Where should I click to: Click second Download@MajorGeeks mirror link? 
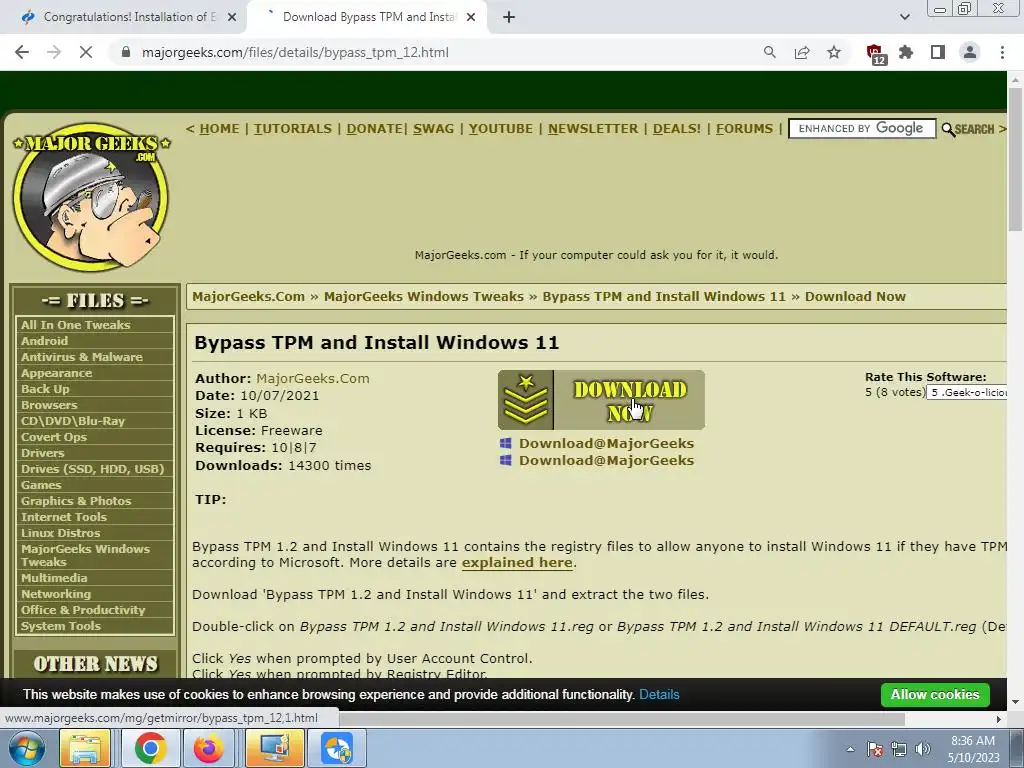[606, 460]
